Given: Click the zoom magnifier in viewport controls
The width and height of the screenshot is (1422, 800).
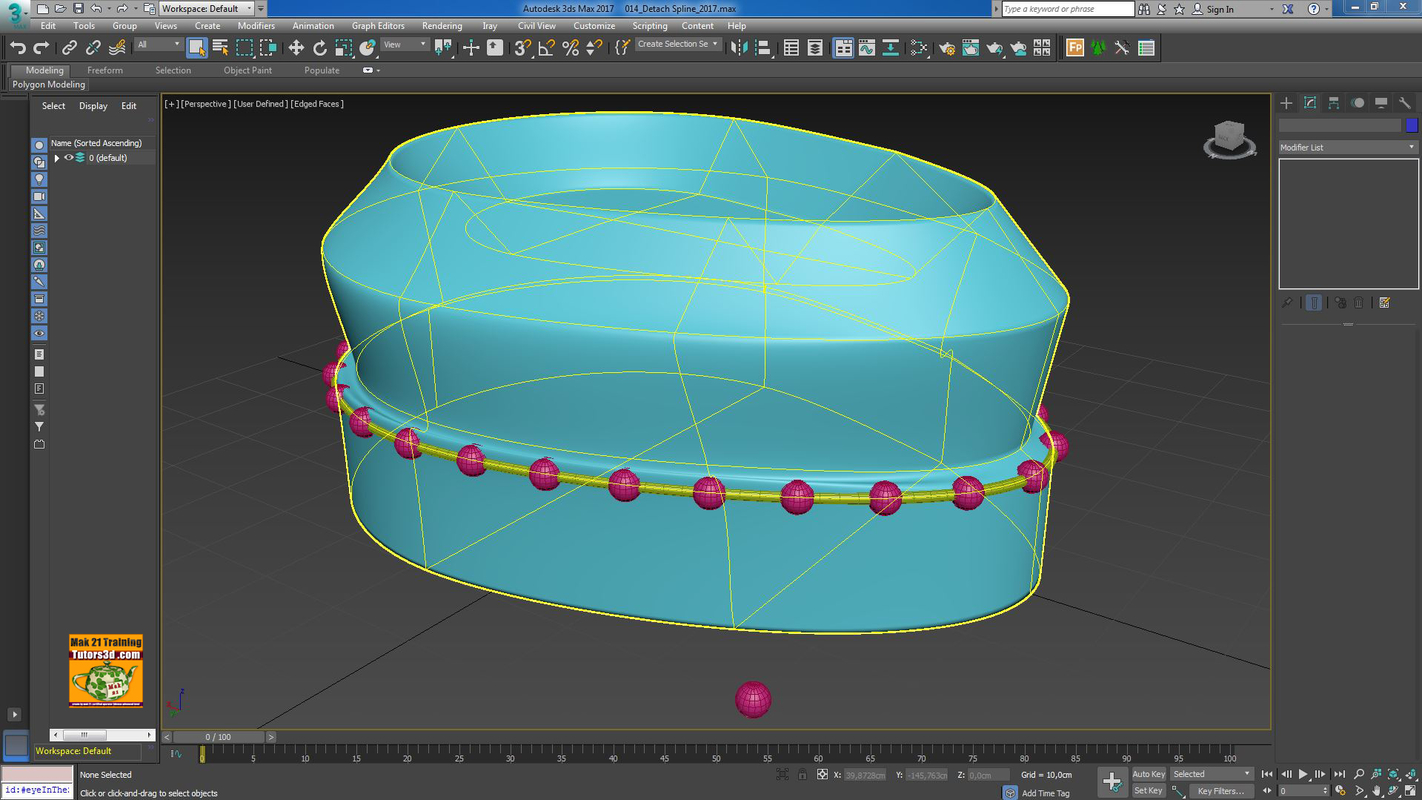Looking at the screenshot, I should tap(1360, 773).
